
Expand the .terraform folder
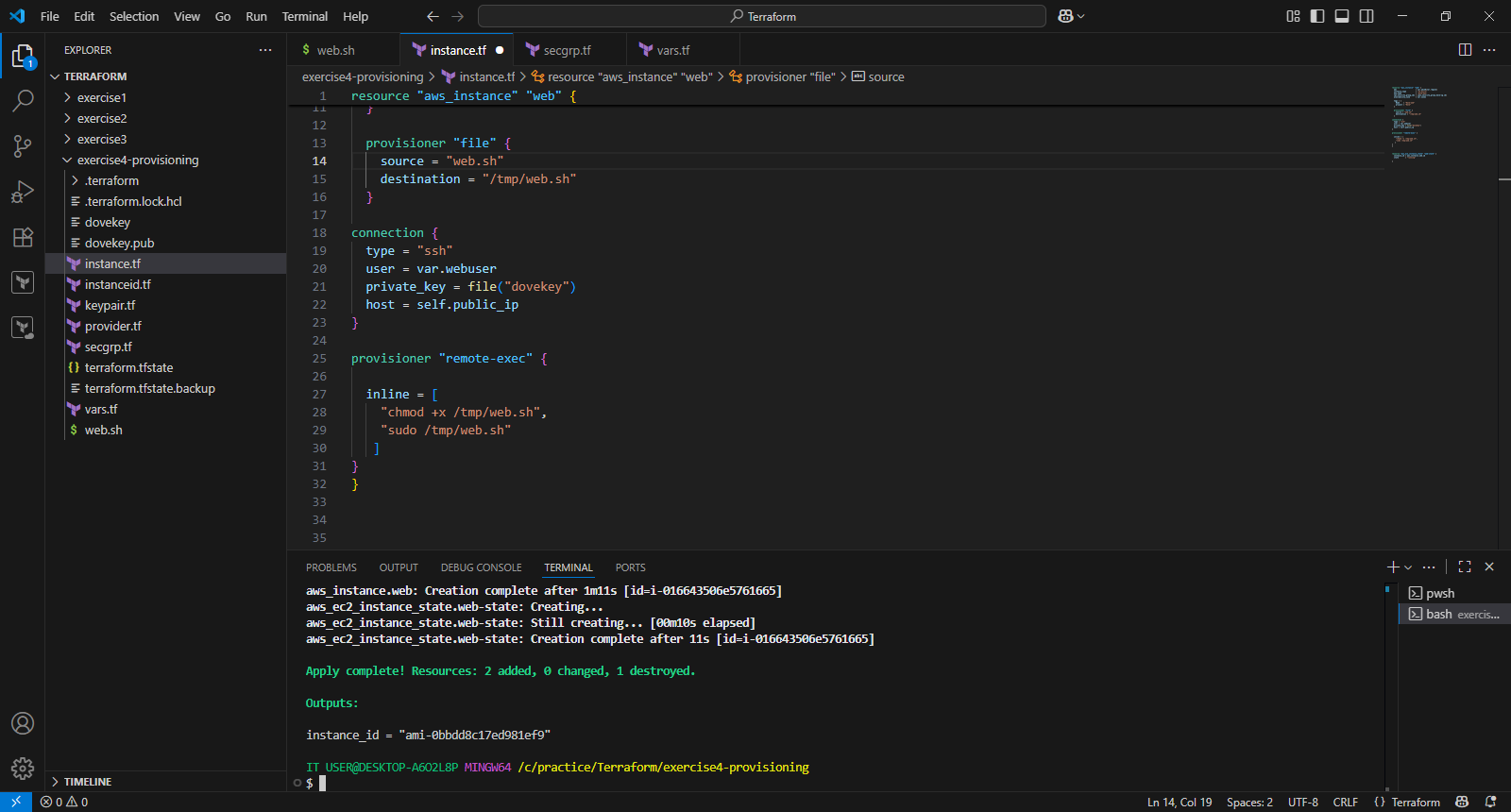75,180
